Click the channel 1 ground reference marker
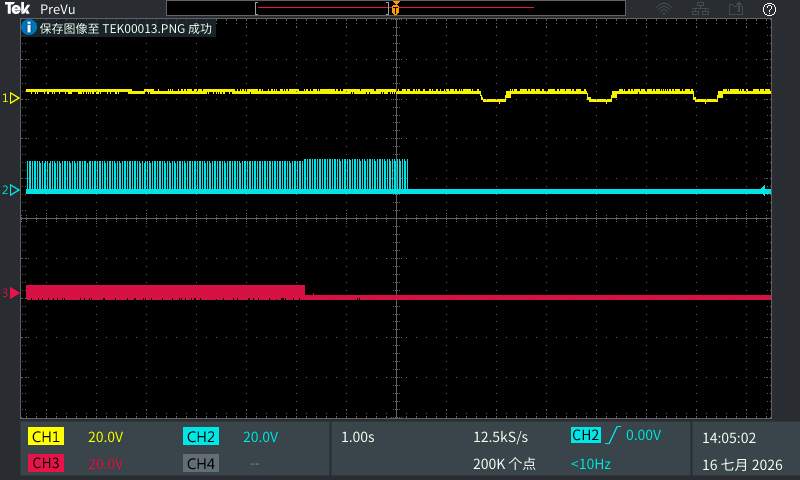 (11, 98)
